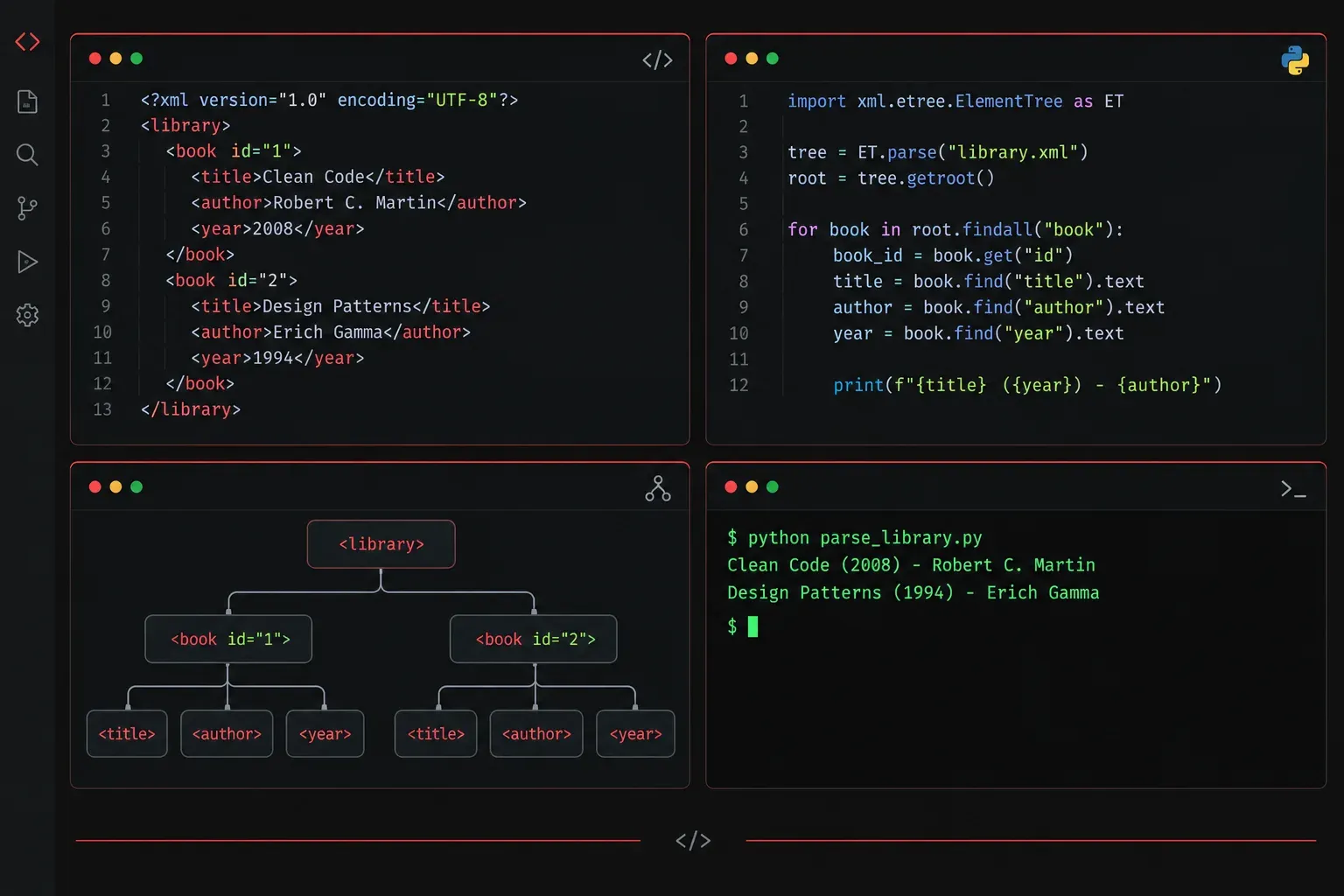
Task: Click the book_id = book.get("id") line
Action: (x=953, y=255)
